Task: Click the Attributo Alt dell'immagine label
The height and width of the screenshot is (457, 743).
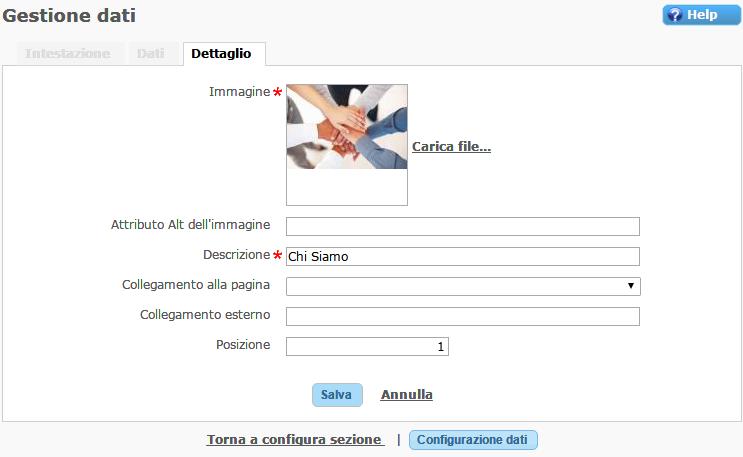Action: pyautogui.click(x=190, y=226)
